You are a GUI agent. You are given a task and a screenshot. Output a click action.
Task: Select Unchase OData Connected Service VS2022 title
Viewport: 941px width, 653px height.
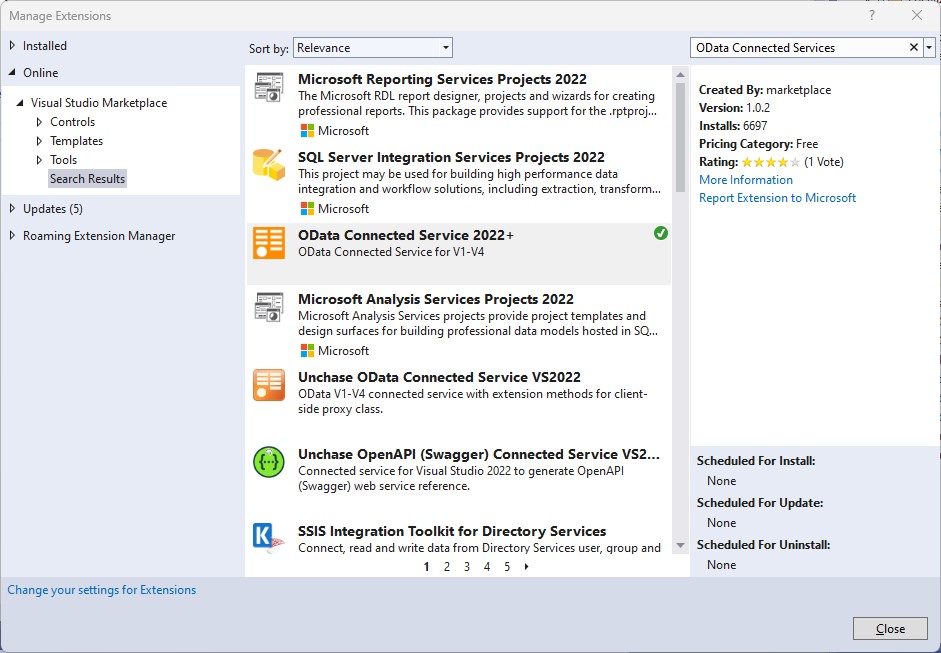[439, 378]
